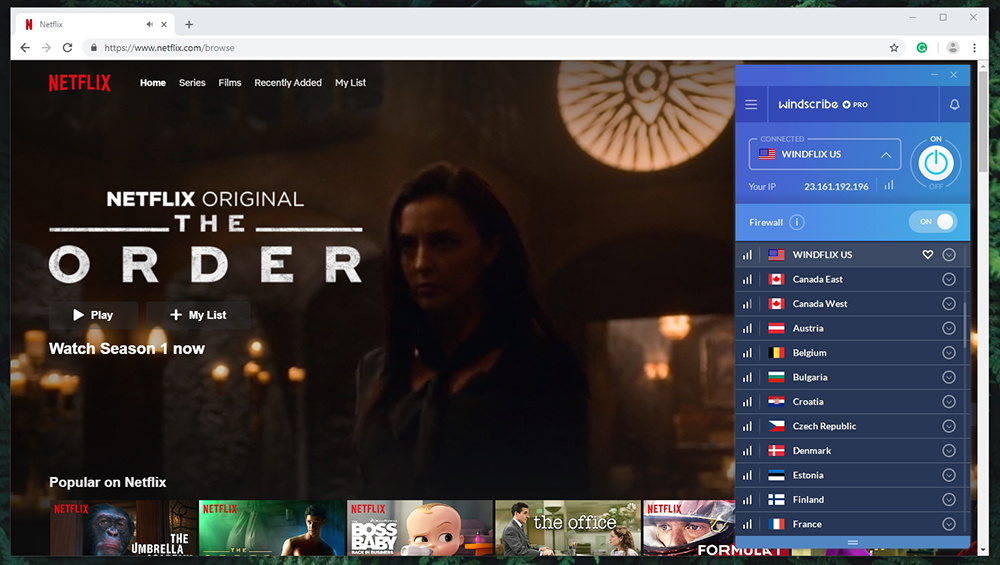
Task: Turn off the Windscribe power button
Action: [x=936, y=163]
